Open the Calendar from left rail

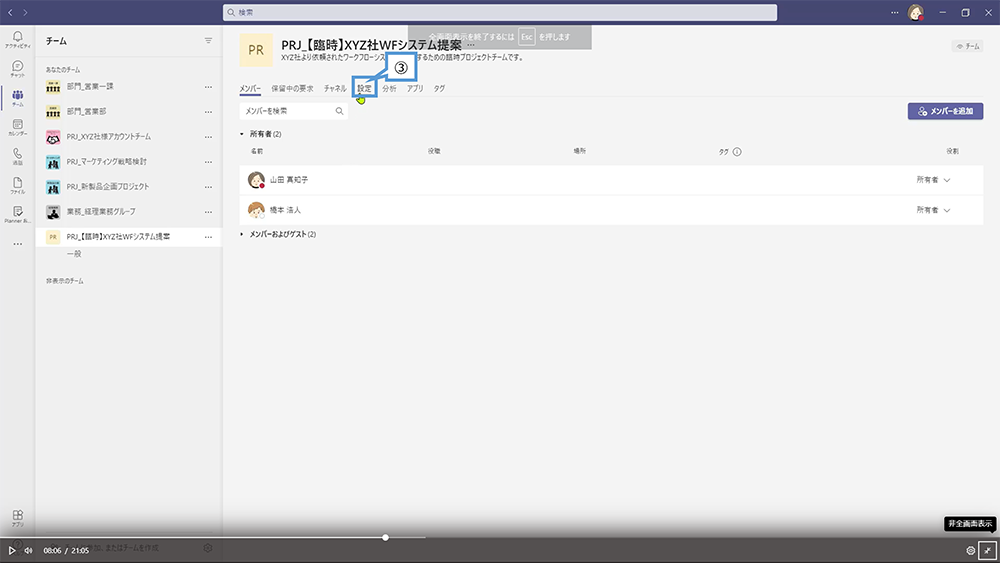[17, 127]
